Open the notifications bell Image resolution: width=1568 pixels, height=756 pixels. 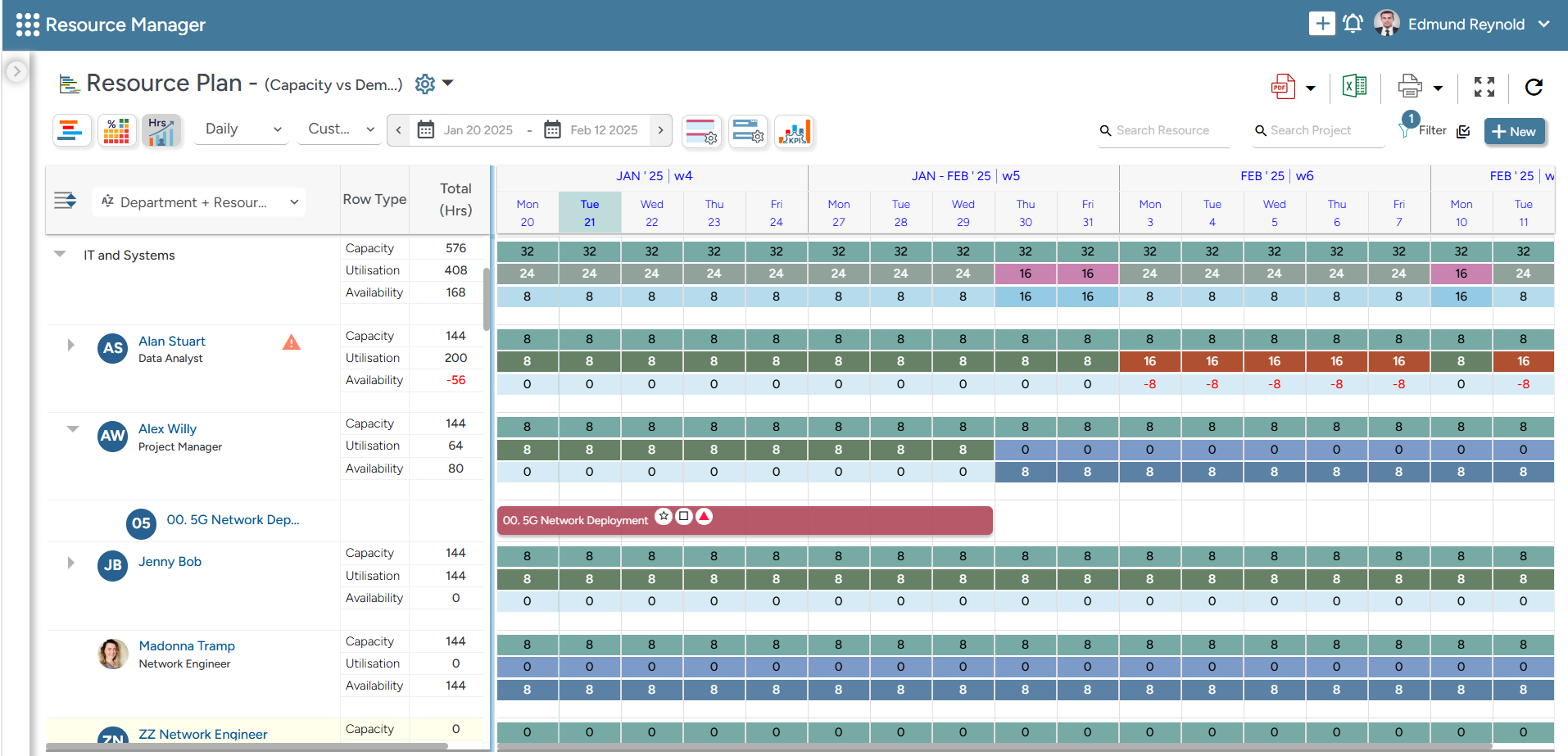pos(1353,23)
